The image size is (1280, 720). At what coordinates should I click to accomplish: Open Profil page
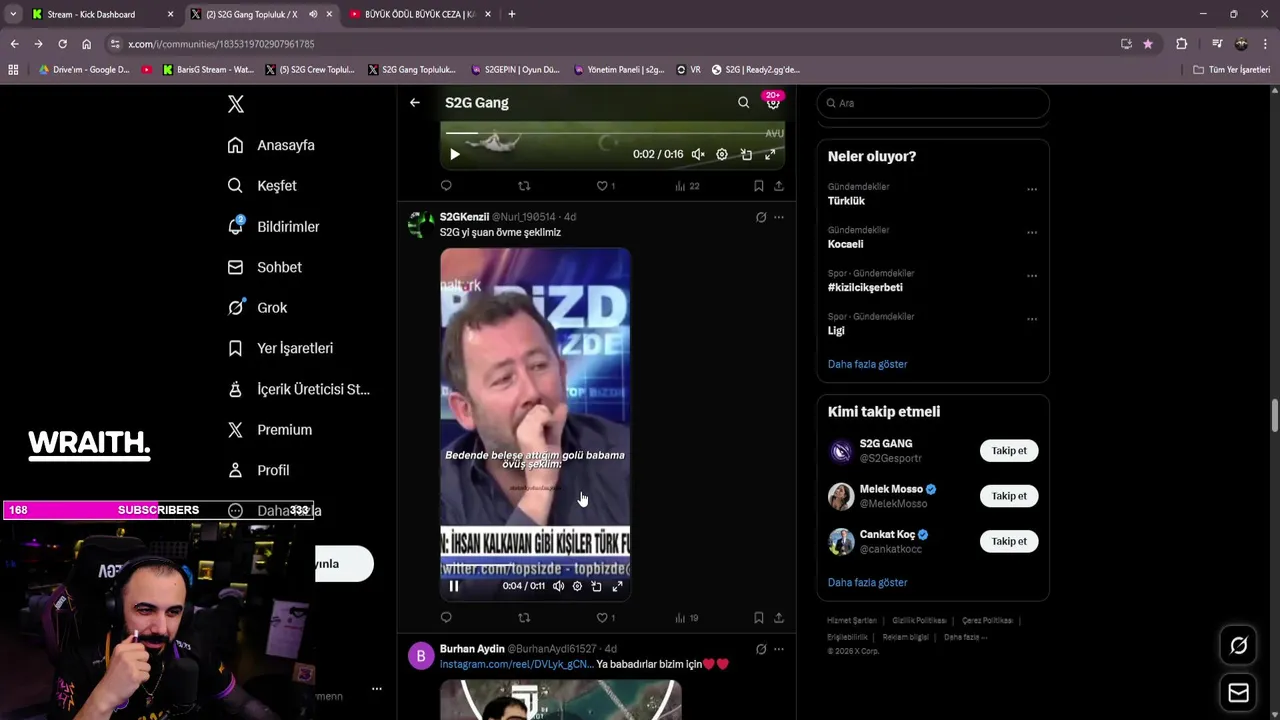tap(258, 470)
